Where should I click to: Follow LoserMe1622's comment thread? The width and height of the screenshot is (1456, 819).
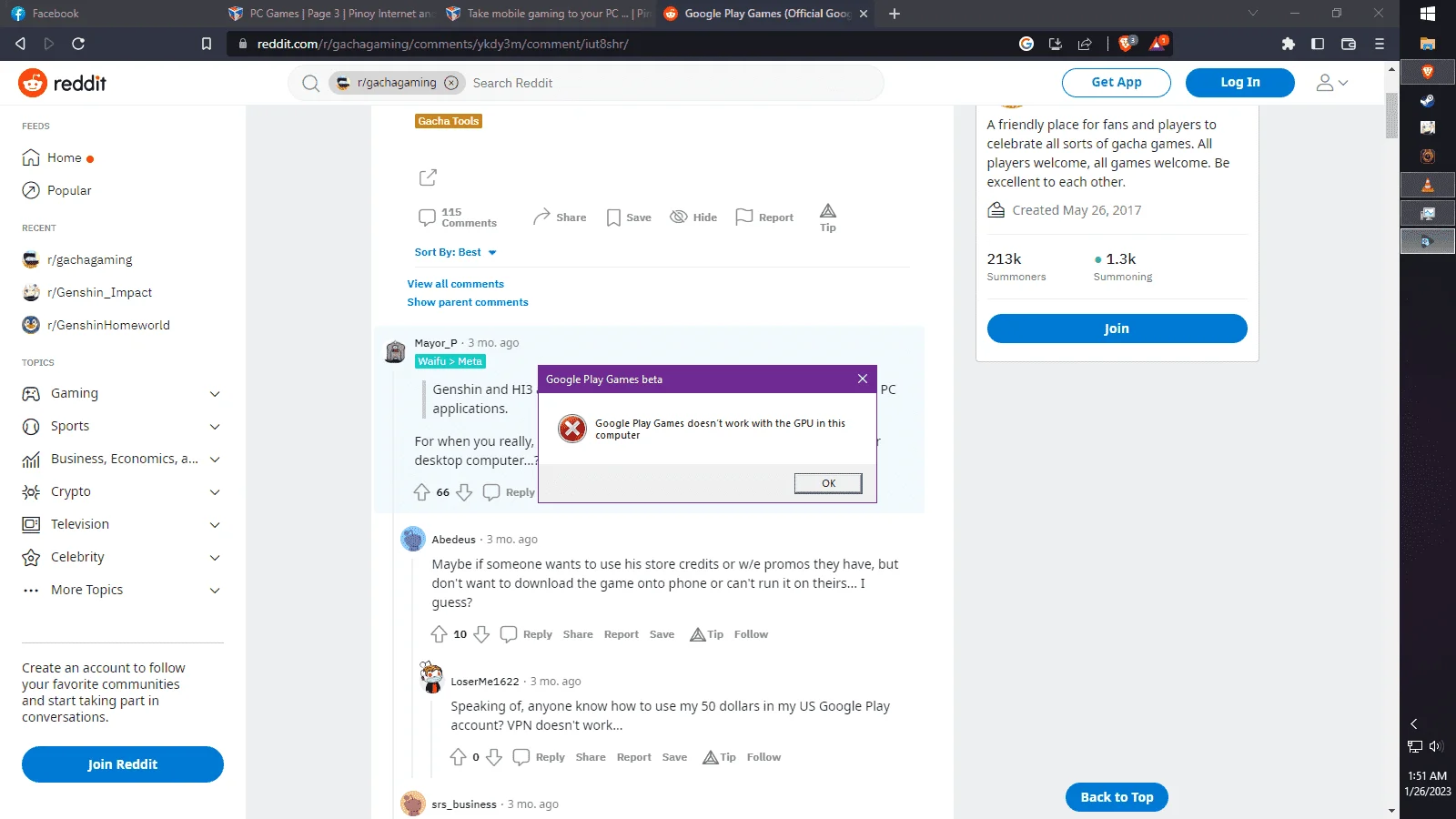763,757
